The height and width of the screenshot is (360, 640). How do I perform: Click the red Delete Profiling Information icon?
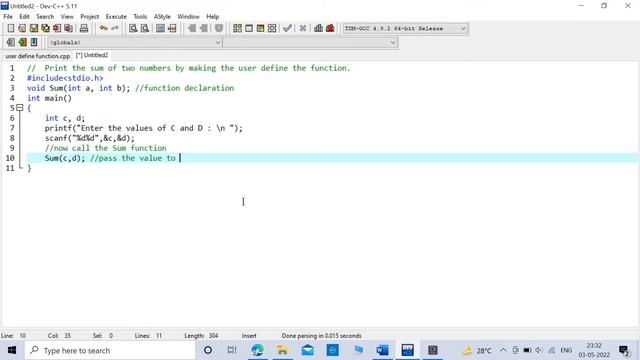tap(330, 28)
